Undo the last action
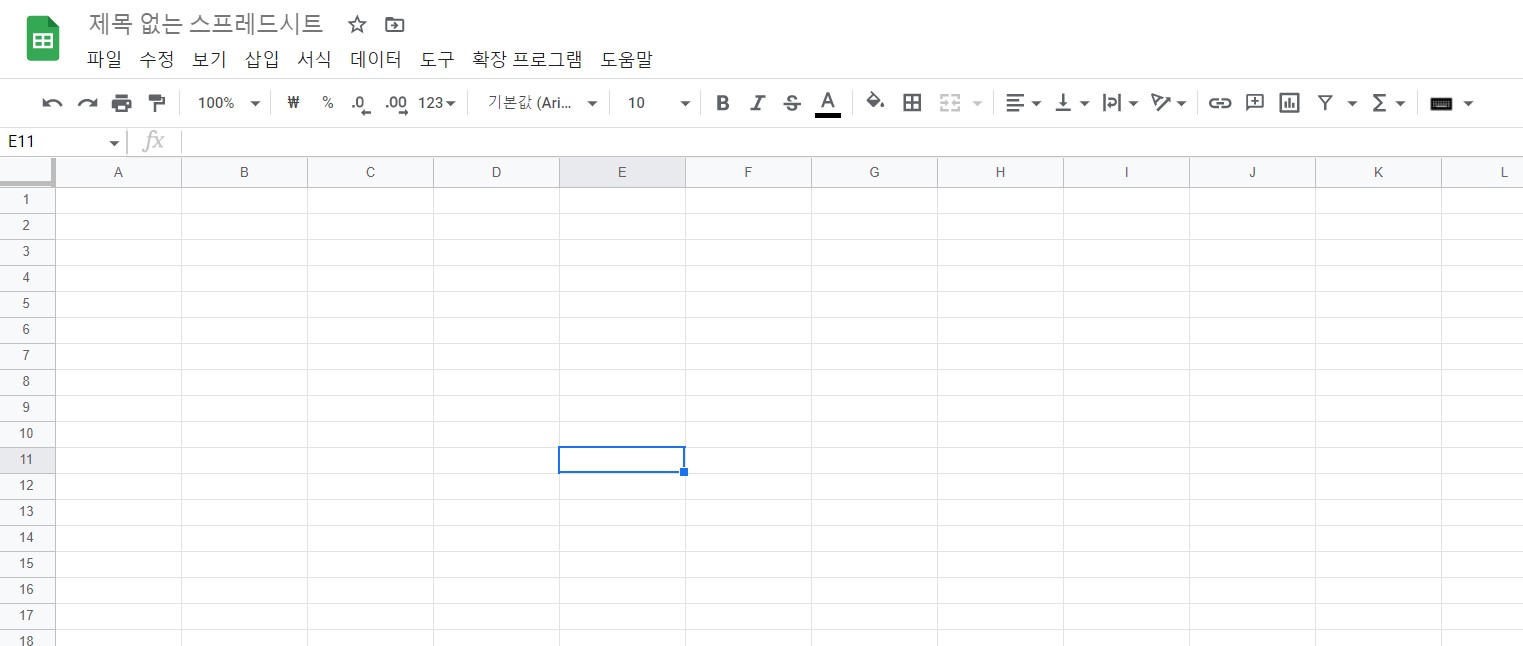 52,103
